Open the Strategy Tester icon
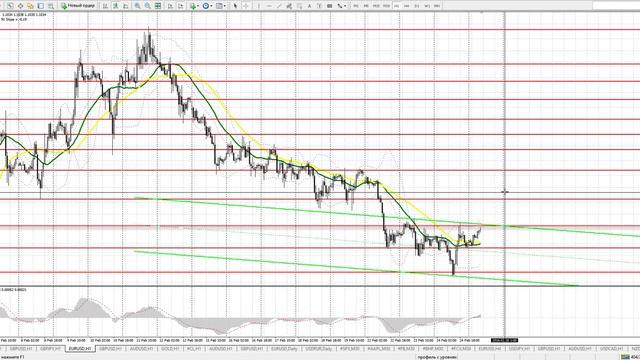 coord(51,6)
